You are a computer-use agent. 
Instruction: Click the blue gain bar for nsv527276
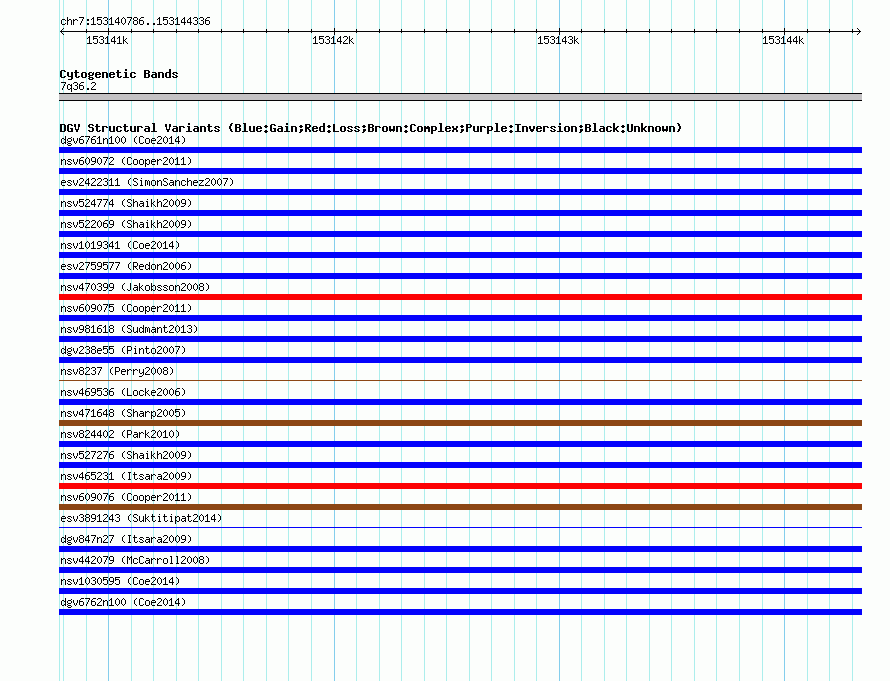point(460,465)
